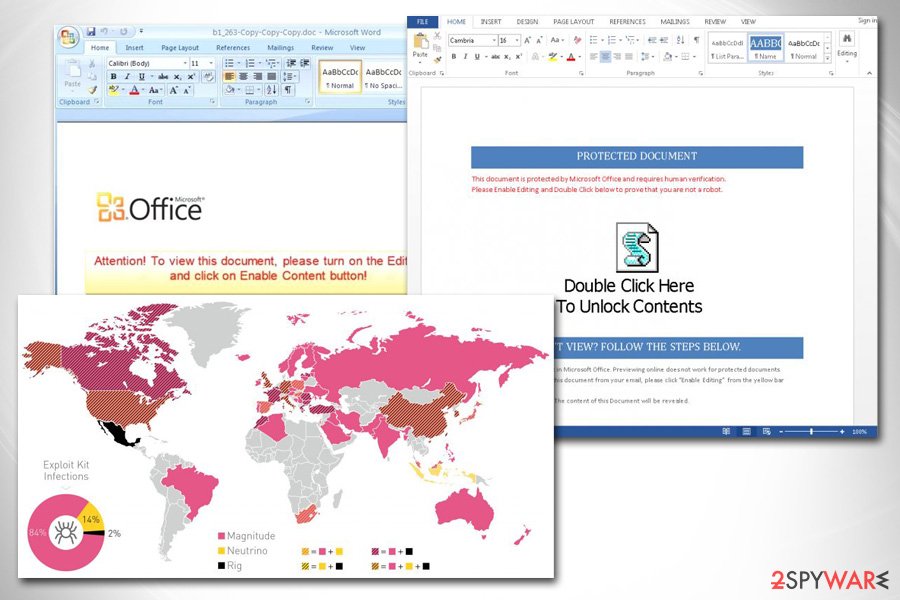This screenshot has height=600, width=900.
Task: Undo via Word 2007 quick access toolbar
Action: click(x=104, y=32)
